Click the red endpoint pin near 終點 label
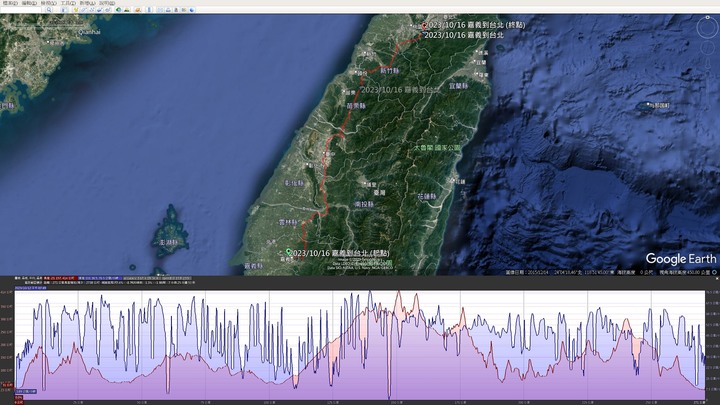 click(423, 27)
